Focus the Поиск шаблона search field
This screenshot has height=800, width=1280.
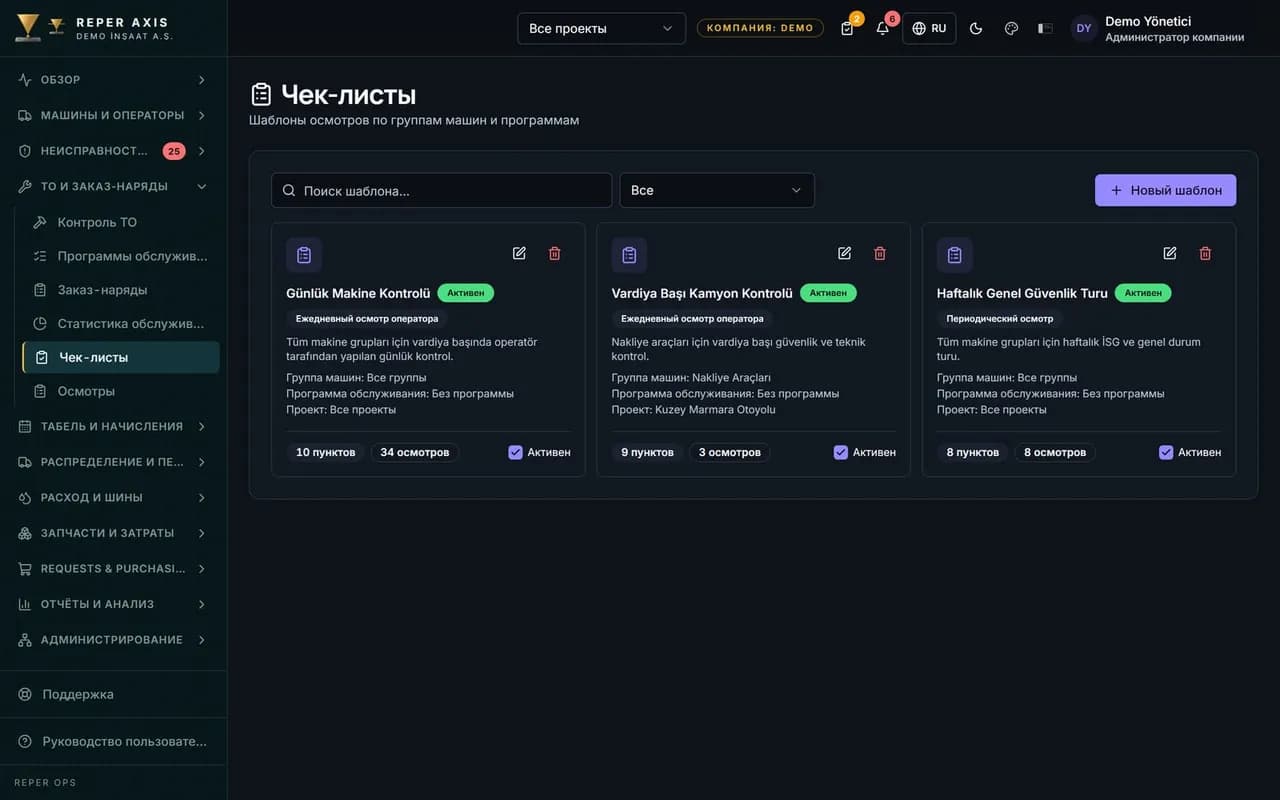pos(441,190)
